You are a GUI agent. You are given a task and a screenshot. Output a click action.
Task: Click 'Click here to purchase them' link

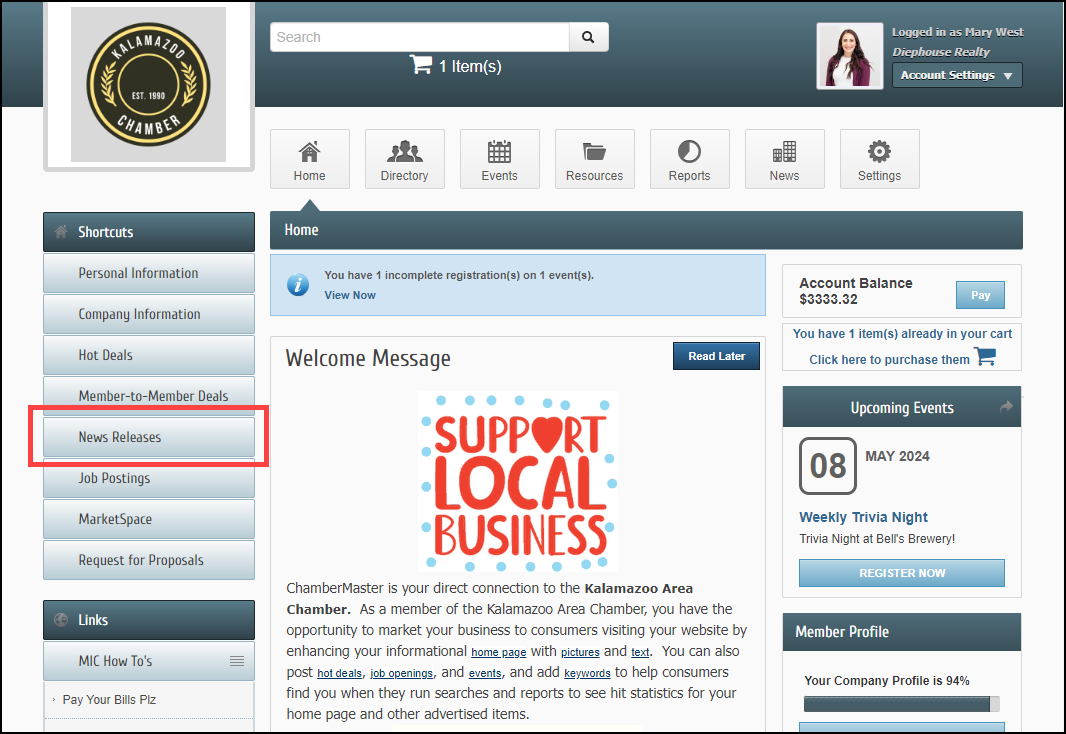point(889,360)
